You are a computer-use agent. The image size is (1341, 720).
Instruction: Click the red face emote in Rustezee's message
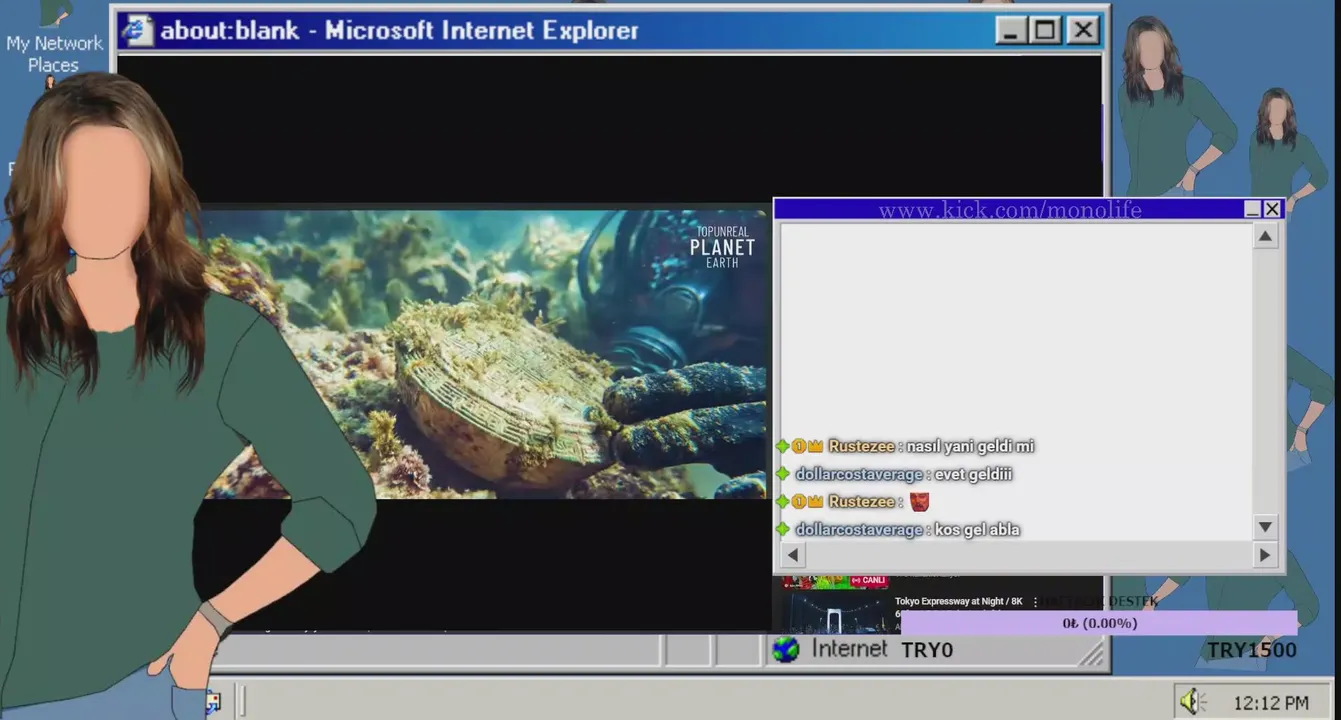pos(919,502)
